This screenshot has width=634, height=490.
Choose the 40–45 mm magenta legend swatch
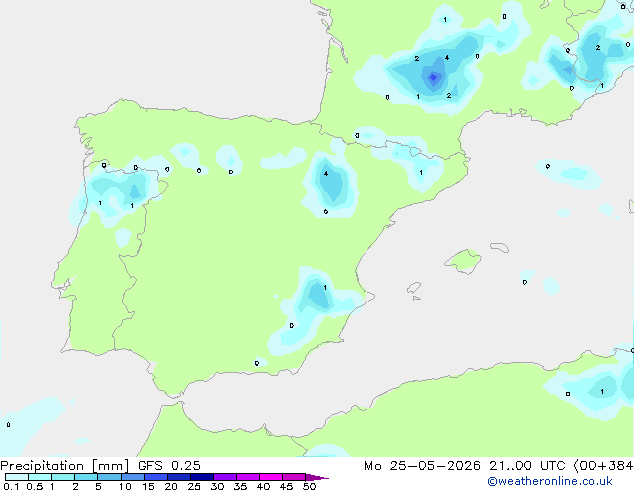click(x=271, y=477)
